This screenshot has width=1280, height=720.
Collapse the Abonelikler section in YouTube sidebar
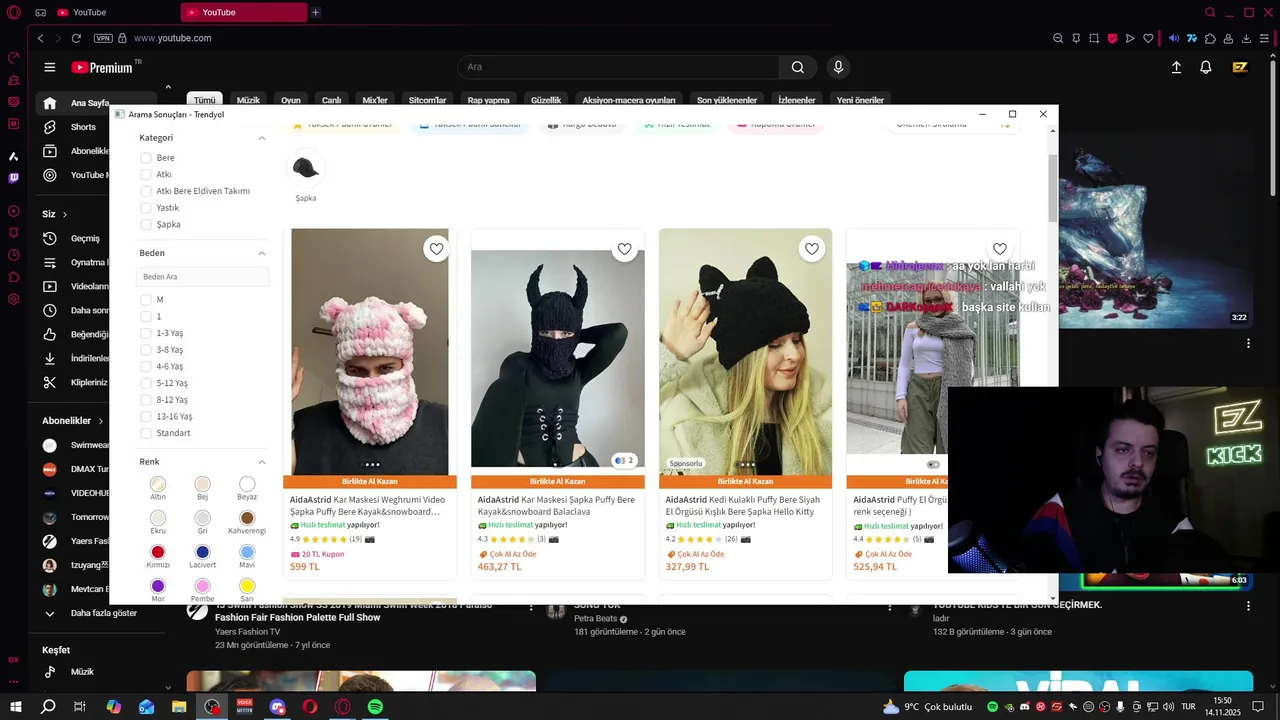coord(100,421)
